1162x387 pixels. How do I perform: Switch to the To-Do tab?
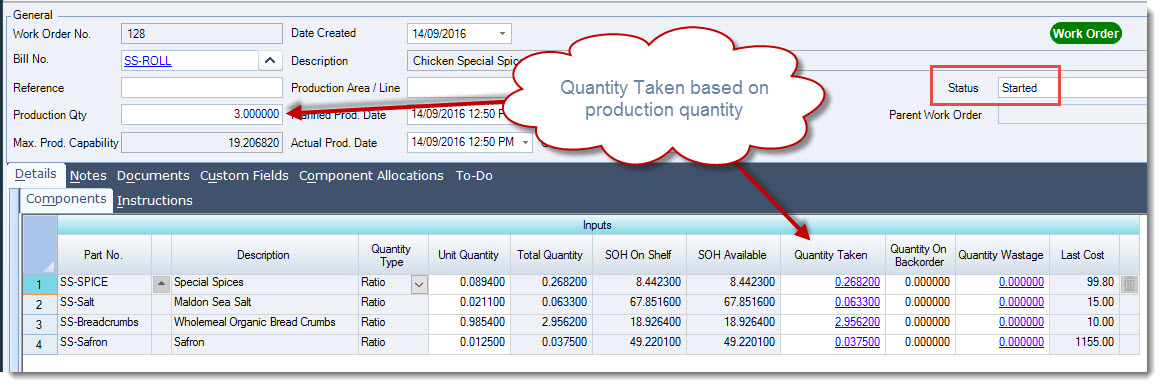tap(474, 176)
